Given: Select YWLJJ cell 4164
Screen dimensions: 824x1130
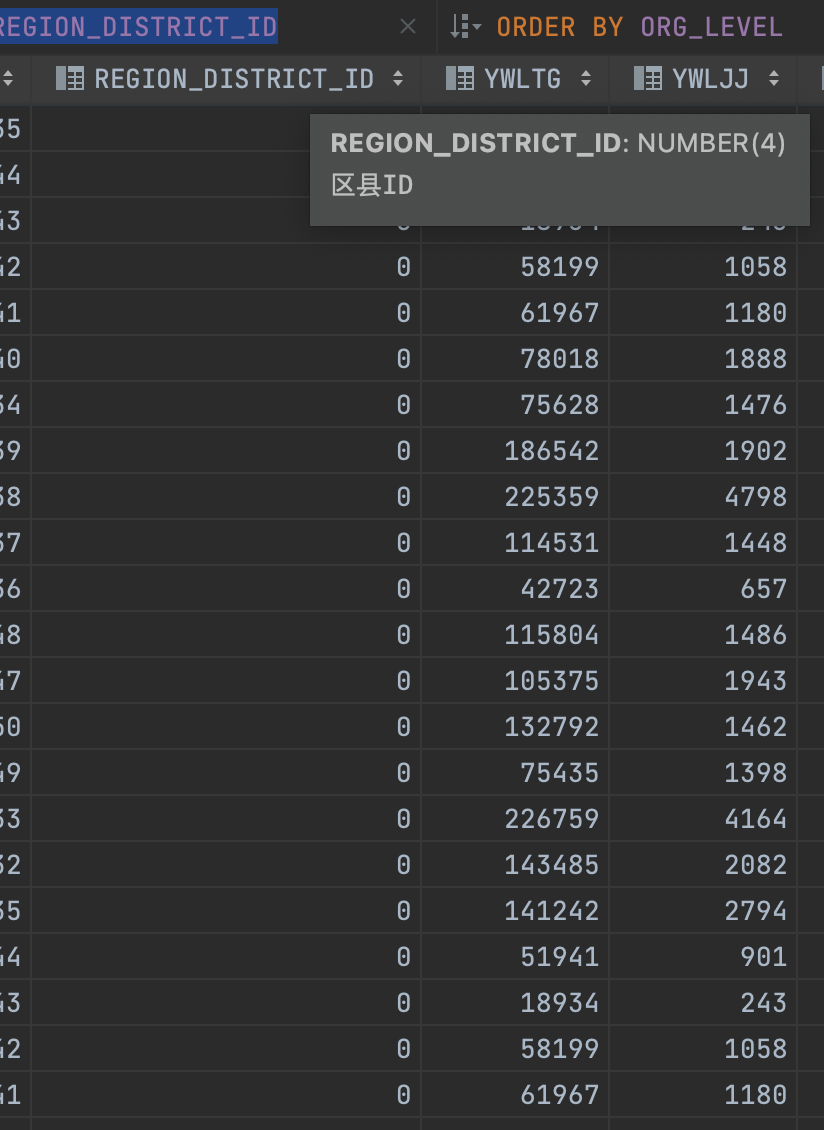Looking at the screenshot, I should 703,819.
